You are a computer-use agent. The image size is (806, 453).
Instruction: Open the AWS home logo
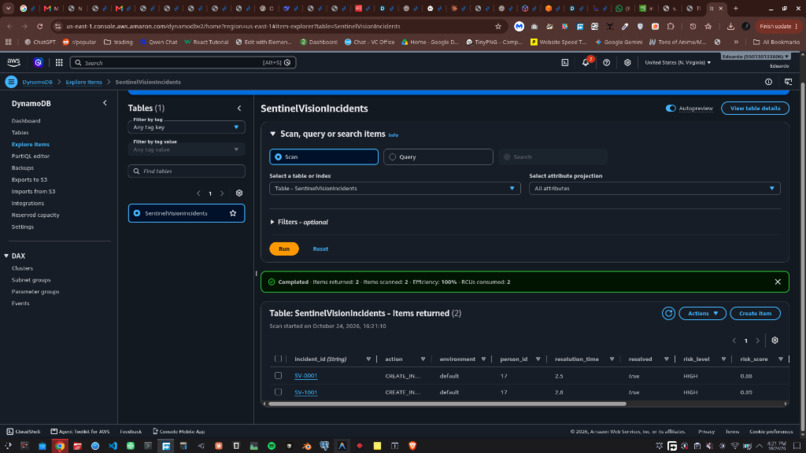13,62
